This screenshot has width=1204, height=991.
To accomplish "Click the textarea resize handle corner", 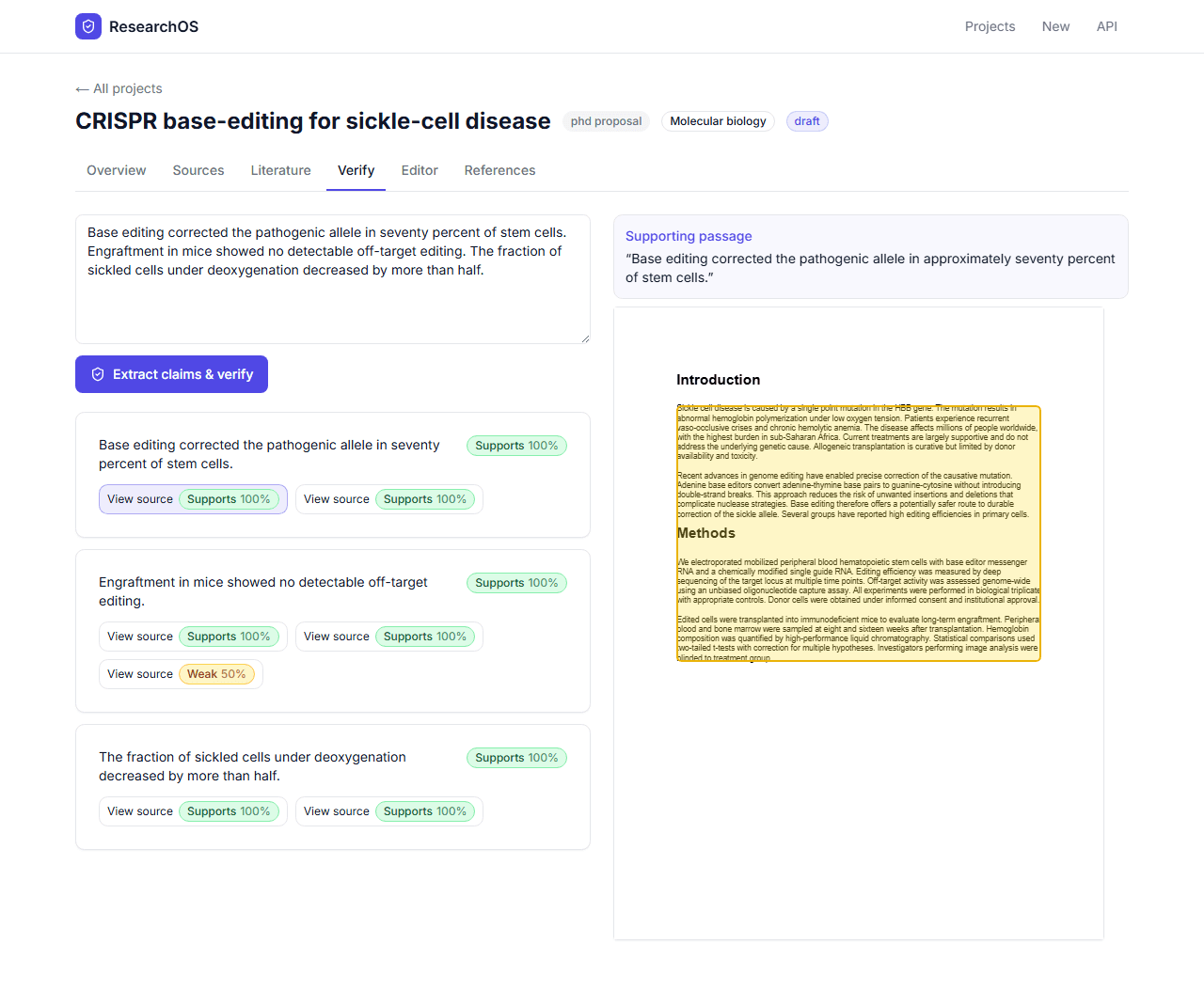I will (585, 338).
